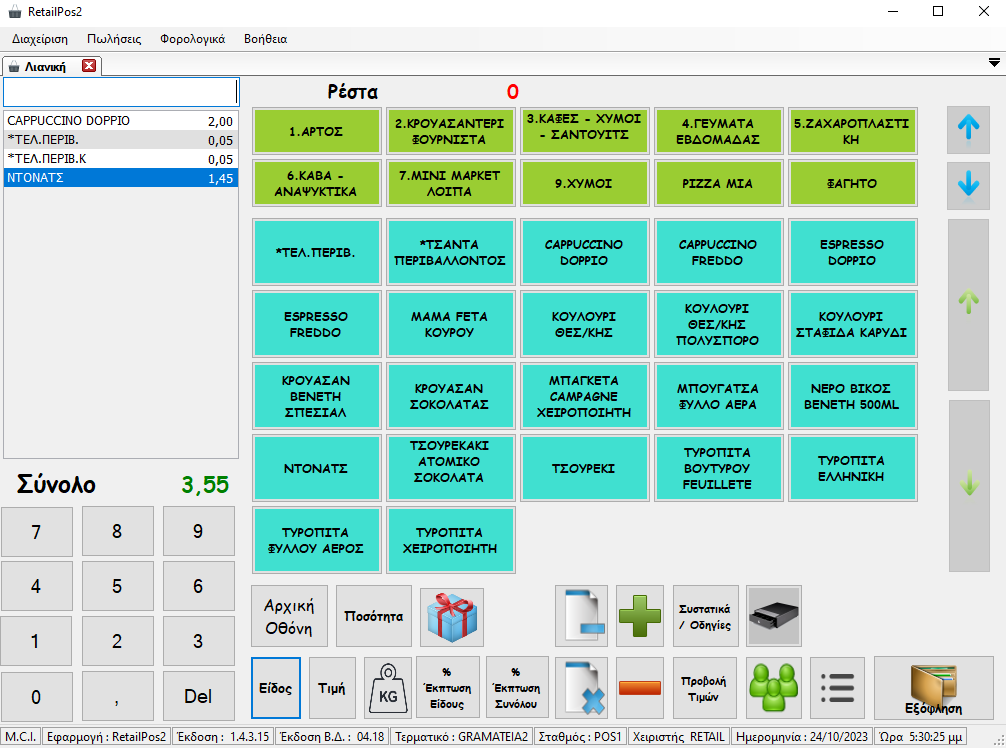Click the green up arrow for products
Image resolution: width=1006 pixels, height=748 pixels.
click(969, 304)
